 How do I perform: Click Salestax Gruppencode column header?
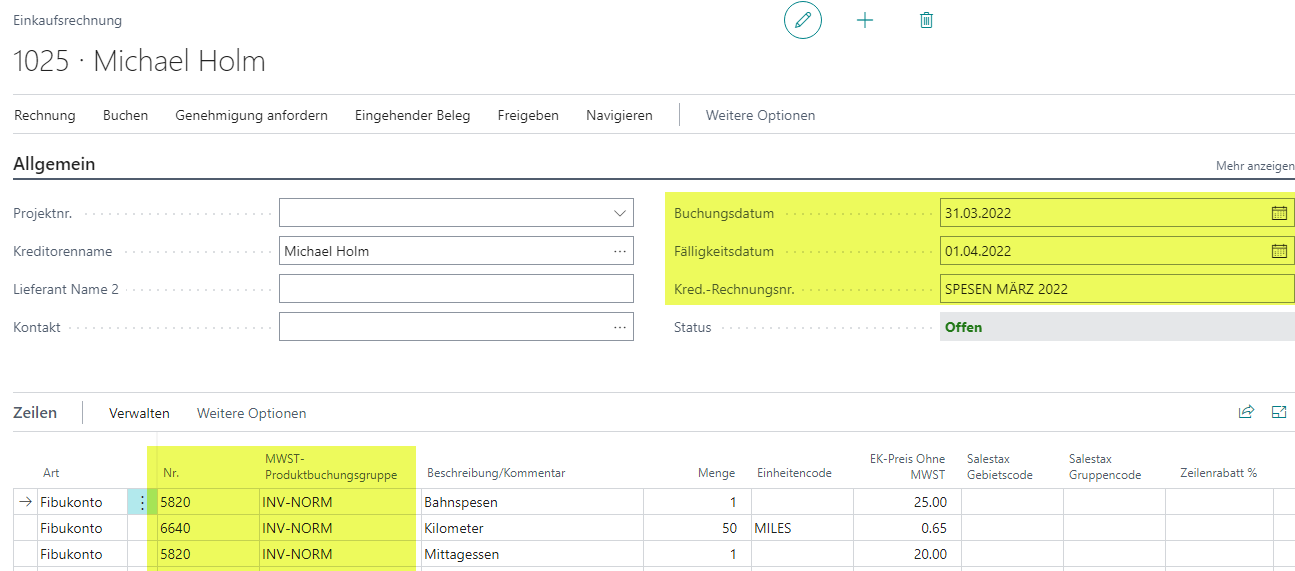(x=1104, y=466)
